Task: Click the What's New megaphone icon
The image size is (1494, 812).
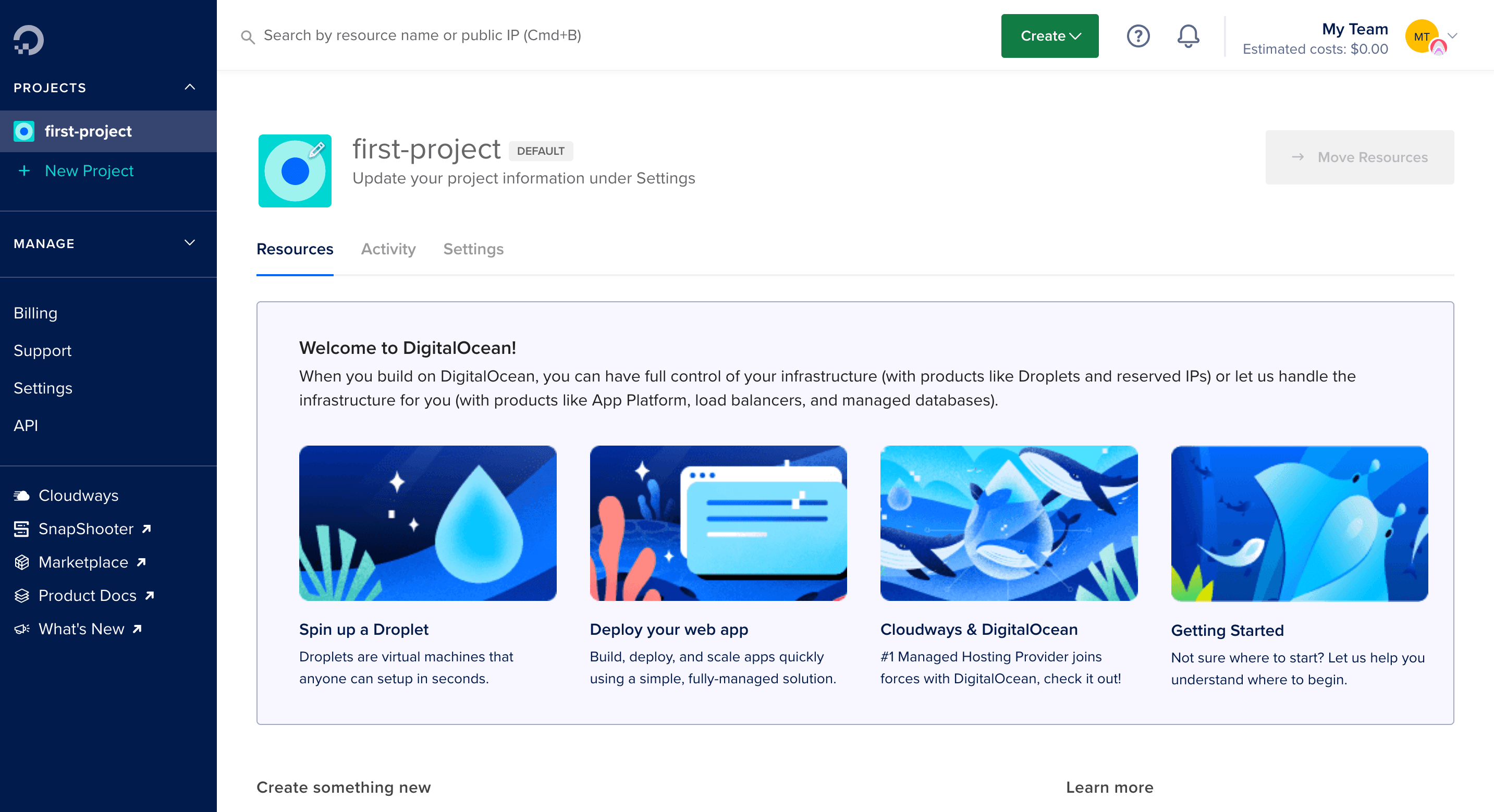Action: click(x=21, y=629)
